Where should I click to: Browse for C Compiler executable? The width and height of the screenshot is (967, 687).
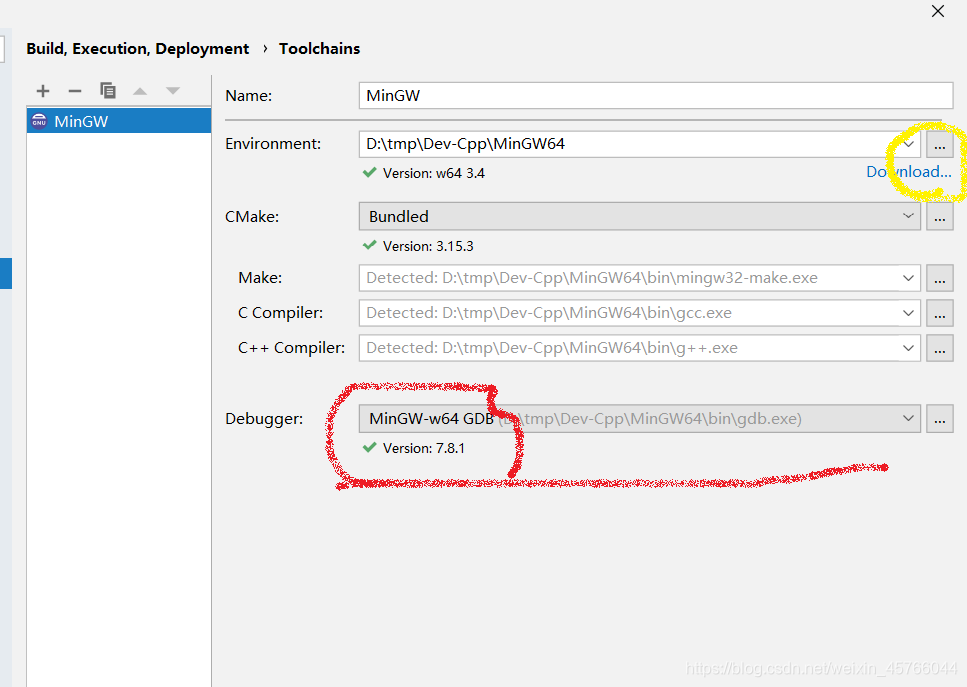(x=939, y=313)
